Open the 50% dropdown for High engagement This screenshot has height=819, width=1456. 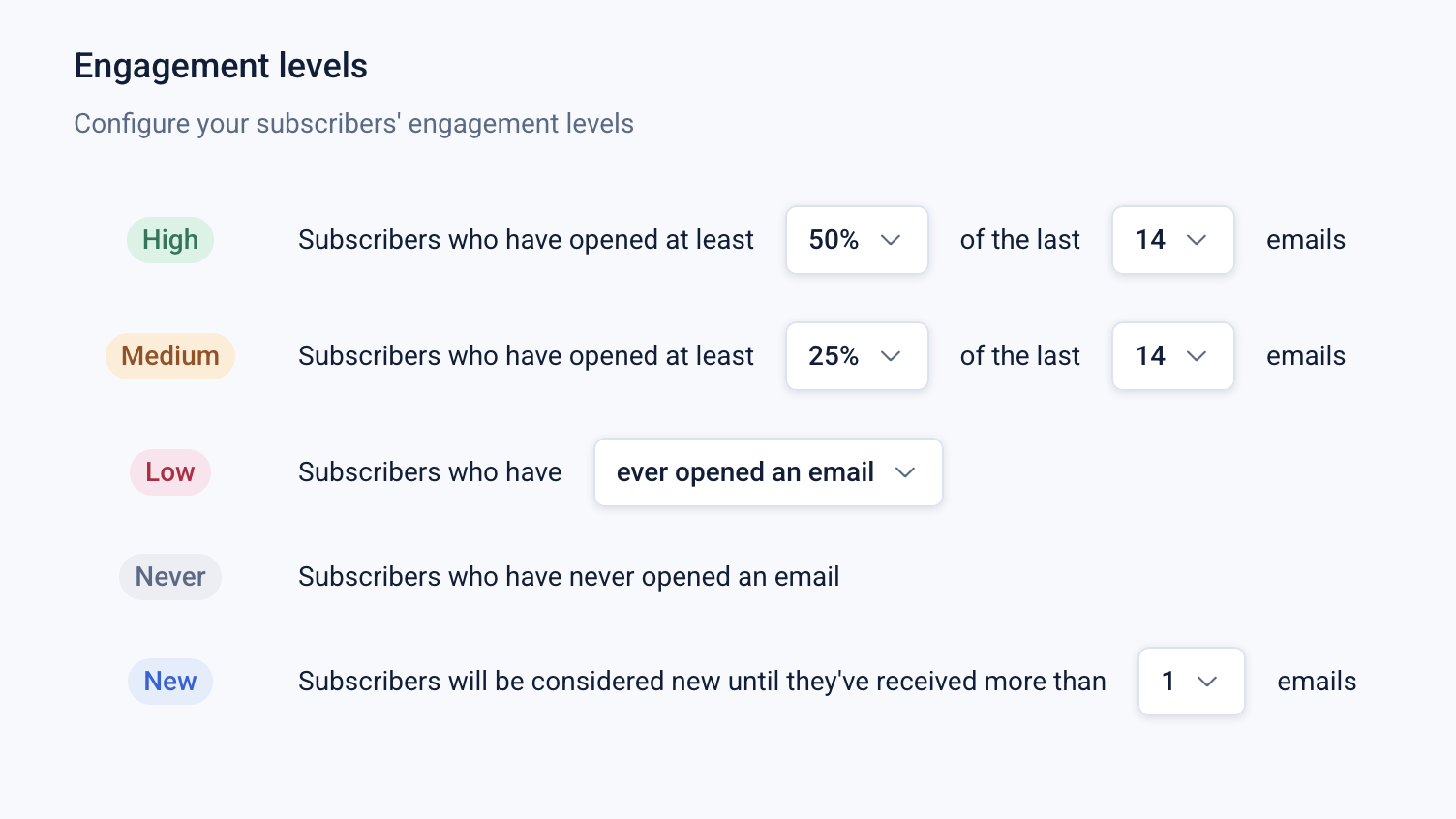pyautogui.click(x=857, y=240)
